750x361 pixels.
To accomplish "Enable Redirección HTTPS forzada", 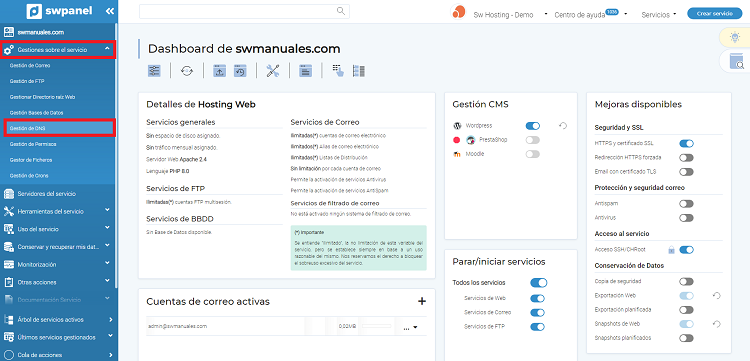I will (x=686, y=158).
